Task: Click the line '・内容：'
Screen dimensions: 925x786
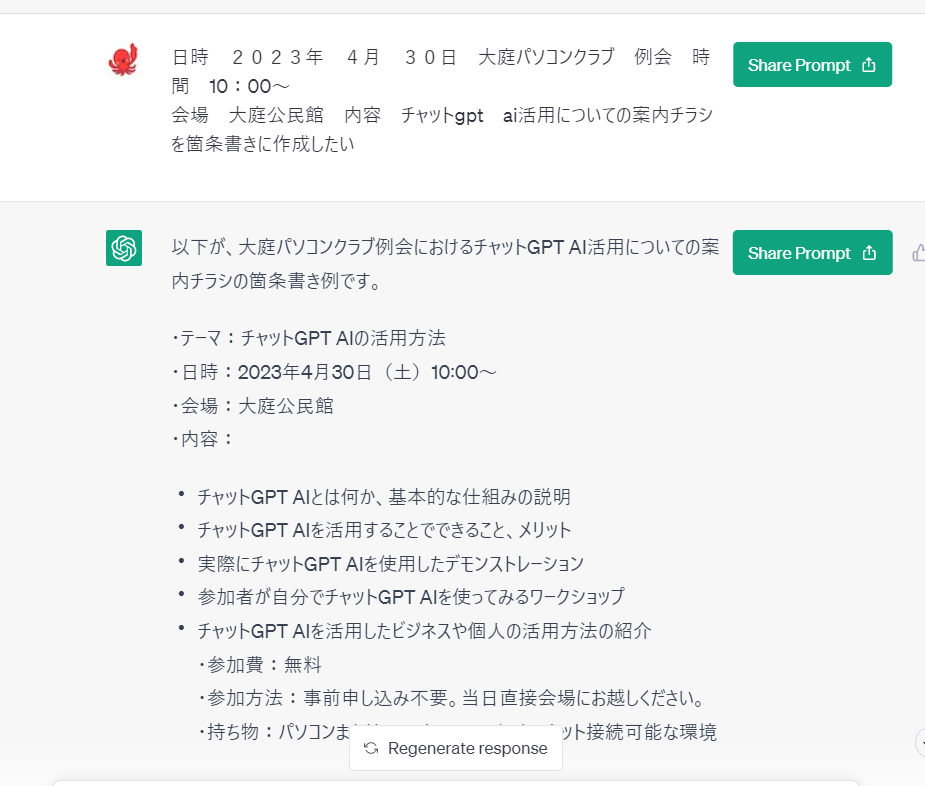Action: [202, 439]
